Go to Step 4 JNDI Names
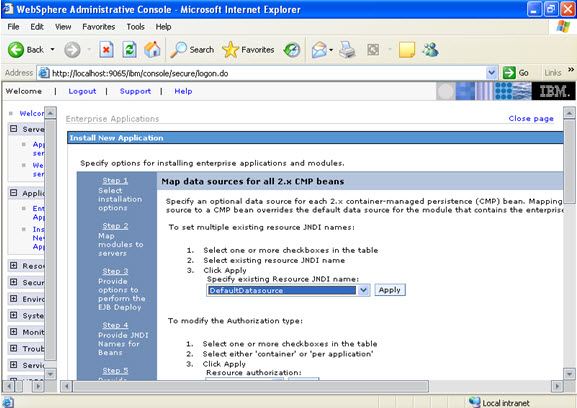The width and height of the screenshot is (577, 408). 115,325
